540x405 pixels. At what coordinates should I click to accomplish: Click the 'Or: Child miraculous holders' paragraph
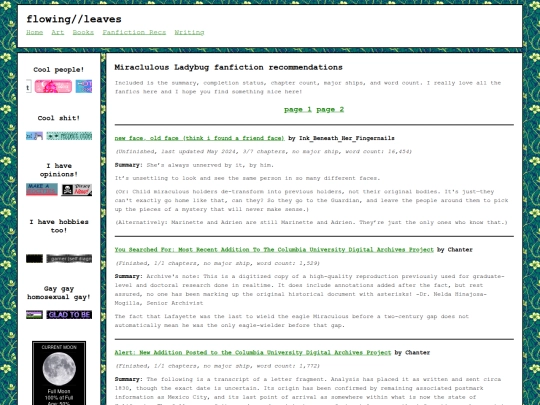(311, 200)
